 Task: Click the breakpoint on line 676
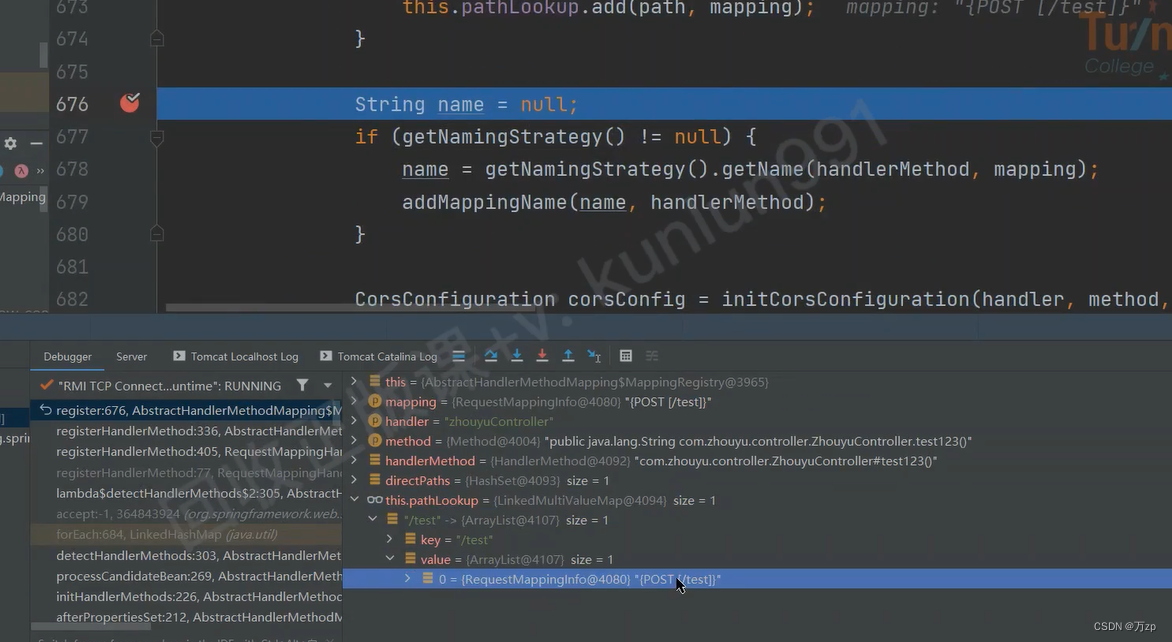tap(129, 103)
